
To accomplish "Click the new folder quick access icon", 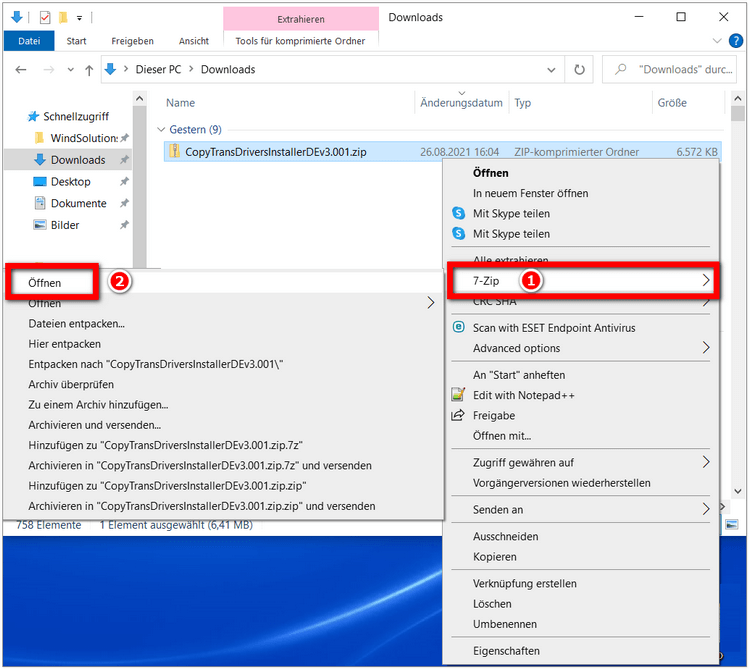I will [63, 18].
